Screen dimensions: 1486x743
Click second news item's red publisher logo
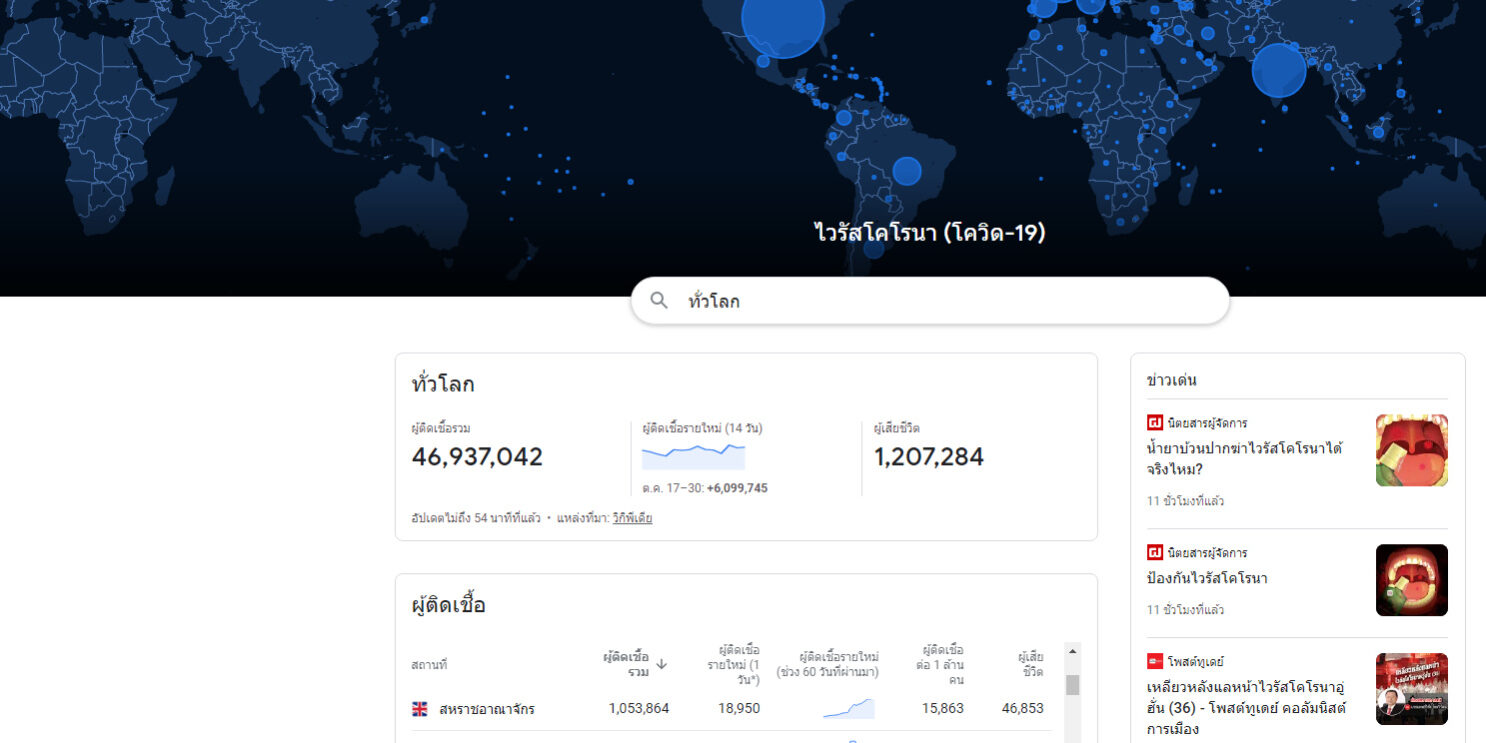pyautogui.click(x=1154, y=553)
